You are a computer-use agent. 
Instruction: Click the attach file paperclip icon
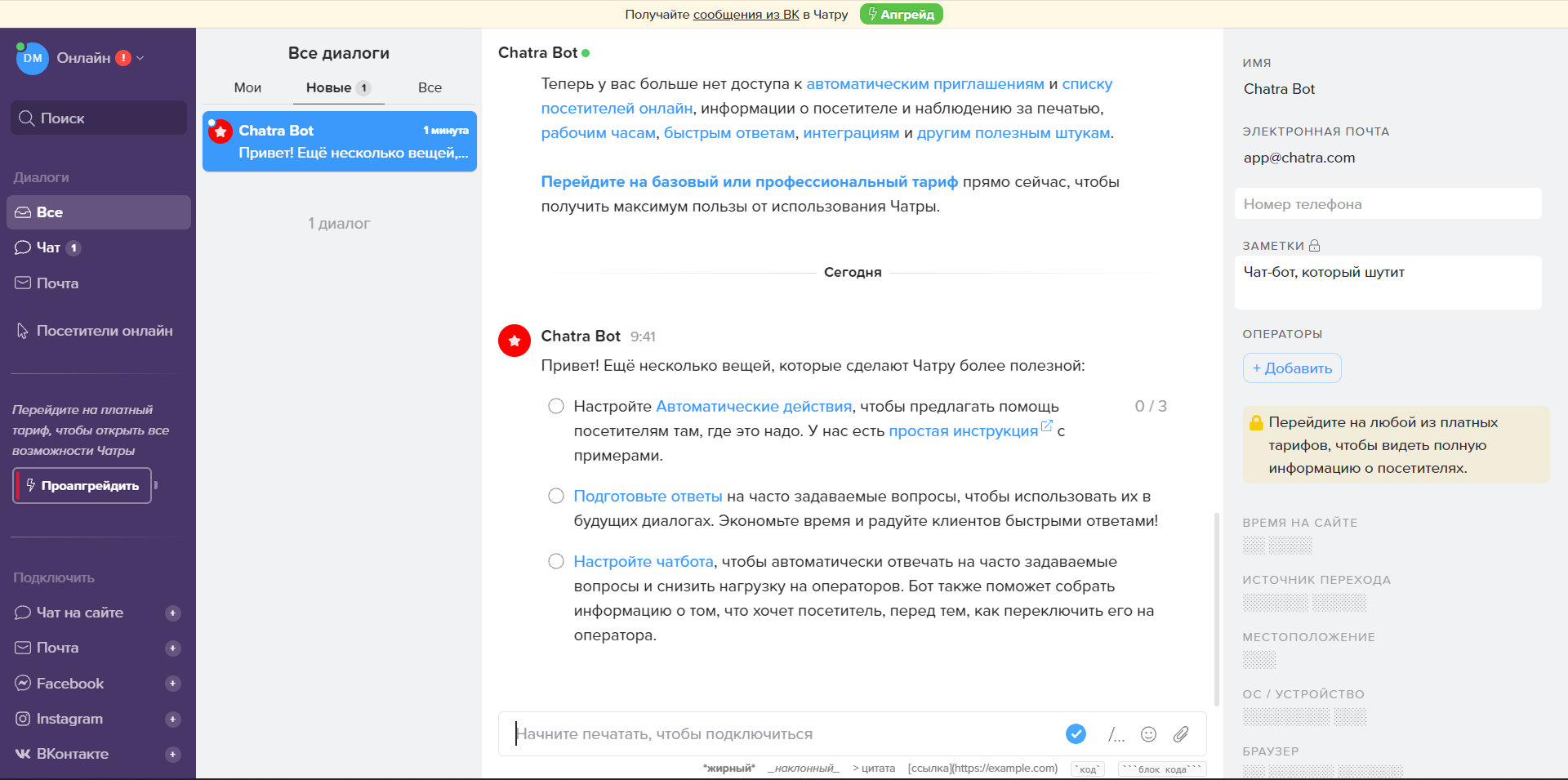pos(1181,733)
